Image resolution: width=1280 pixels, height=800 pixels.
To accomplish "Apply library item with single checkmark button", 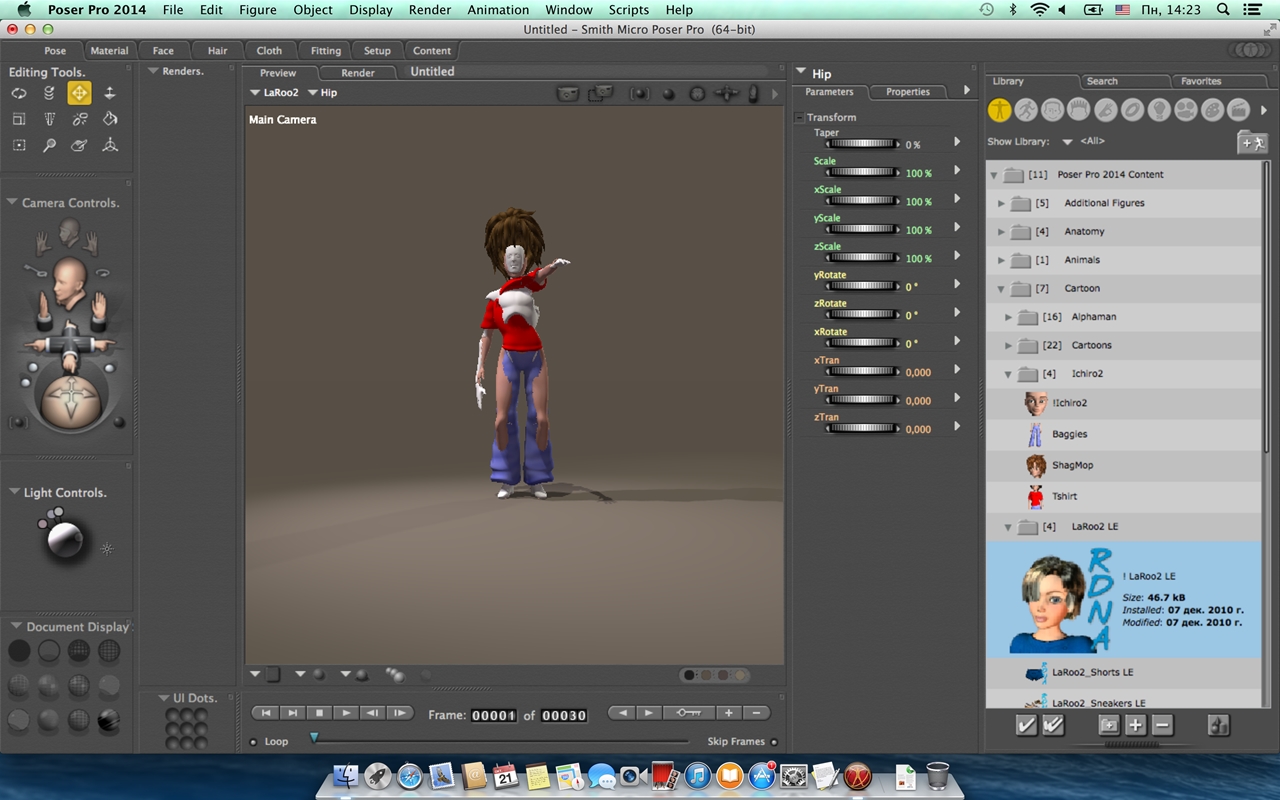I will coord(1026,726).
